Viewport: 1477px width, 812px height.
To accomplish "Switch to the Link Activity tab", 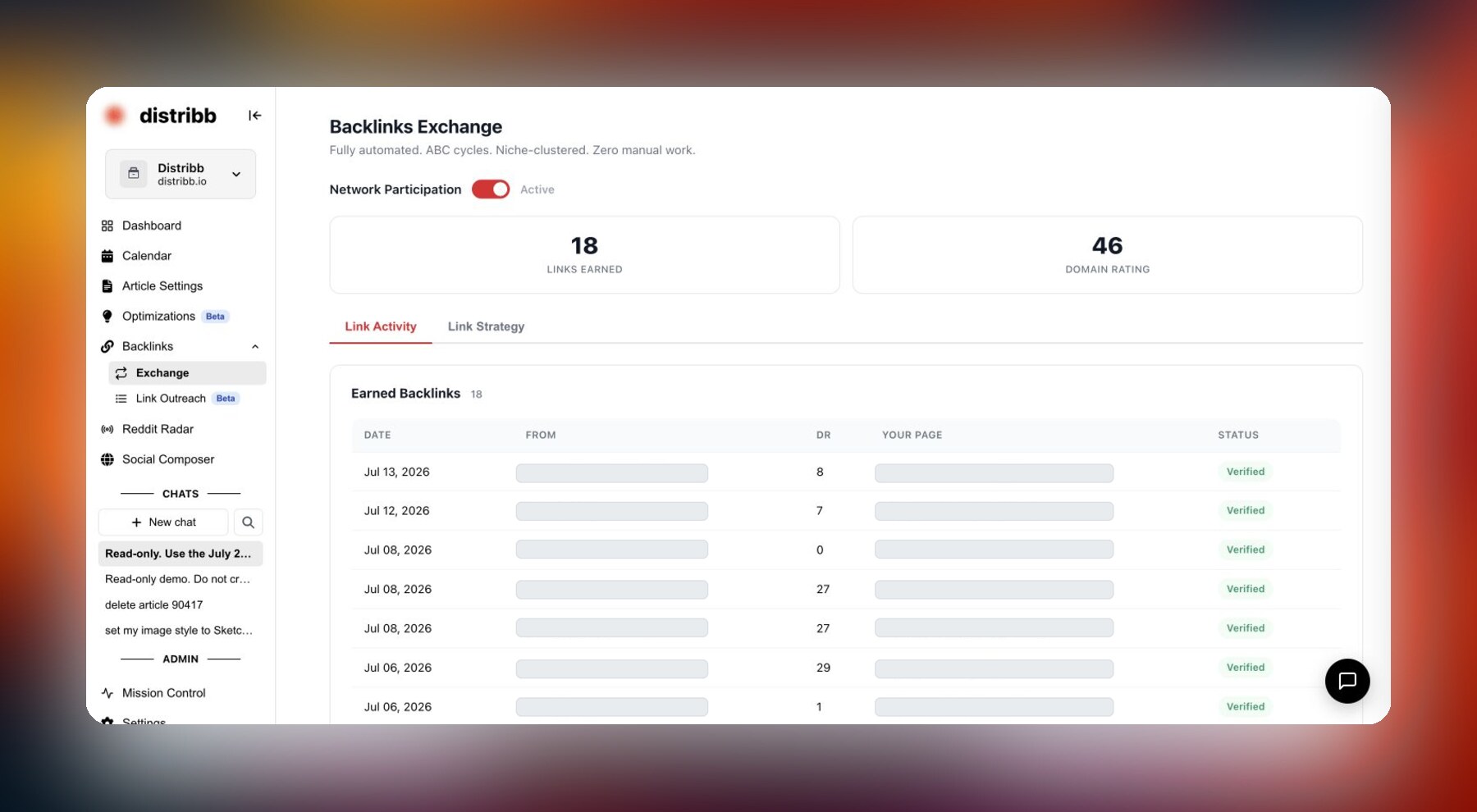I will coord(381,326).
